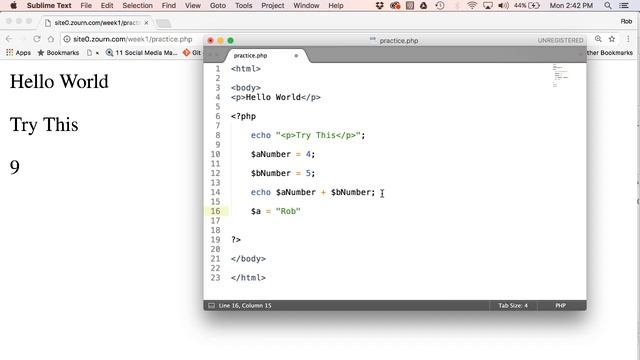Open the Selection menu
The width and height of the screenshot is (640, 360).
[x=138, y=5]
